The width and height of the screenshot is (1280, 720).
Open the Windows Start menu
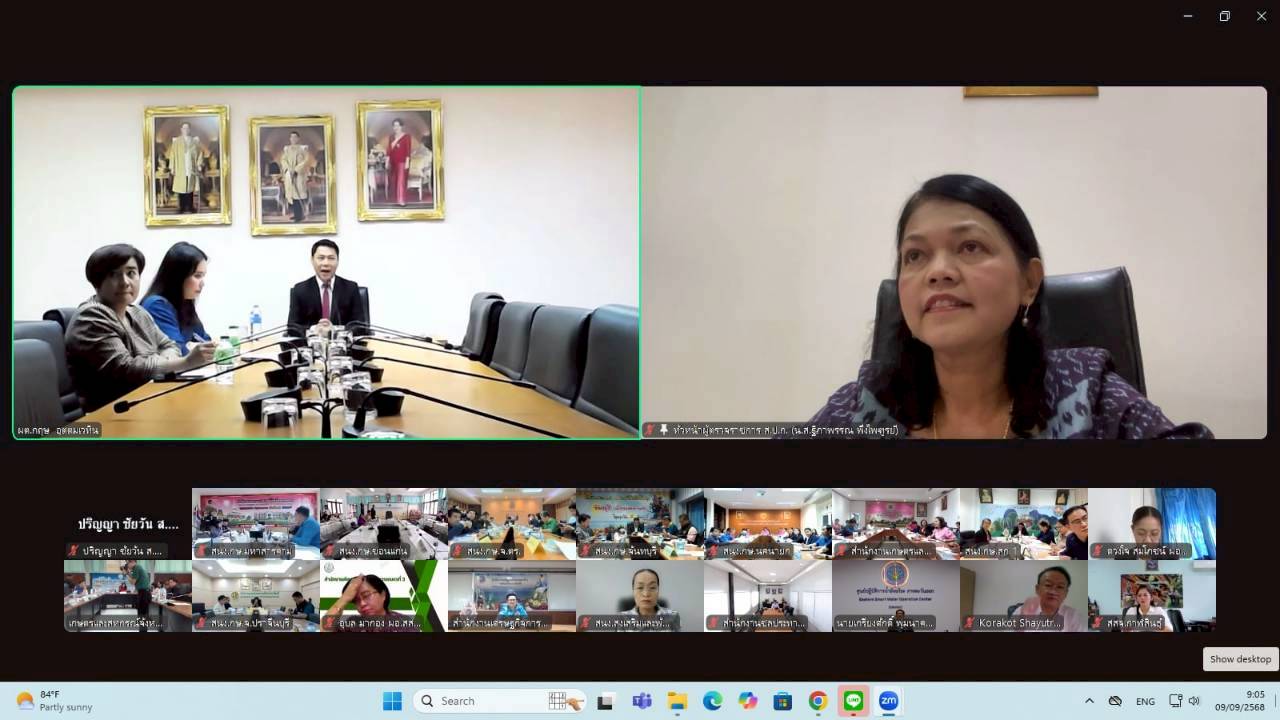tap(392, 701)
